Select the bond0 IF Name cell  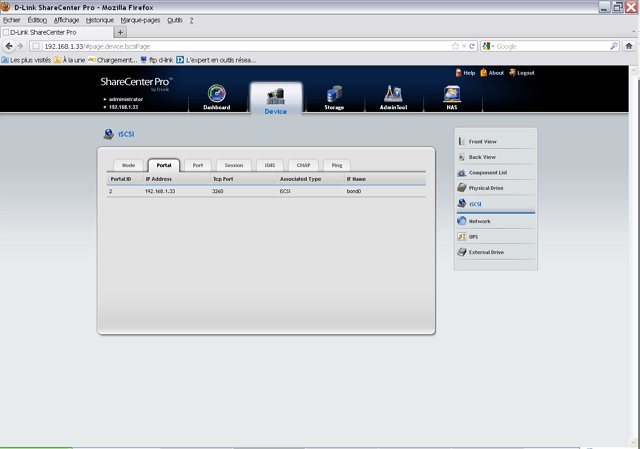[x=354, y=191]
